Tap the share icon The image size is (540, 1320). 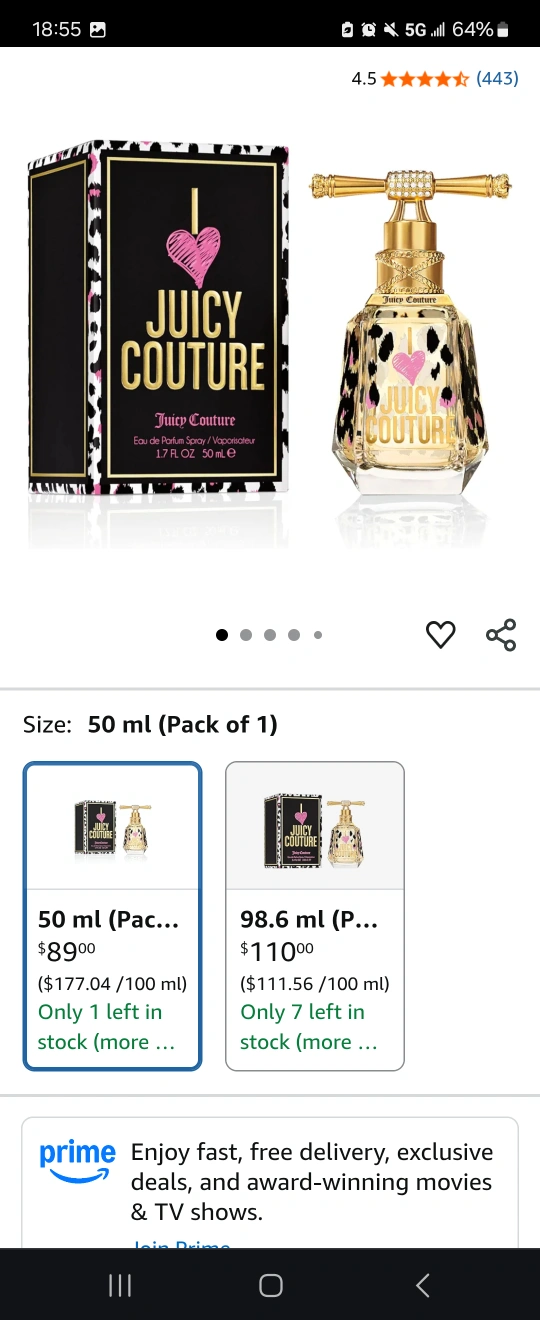point(501,635)
